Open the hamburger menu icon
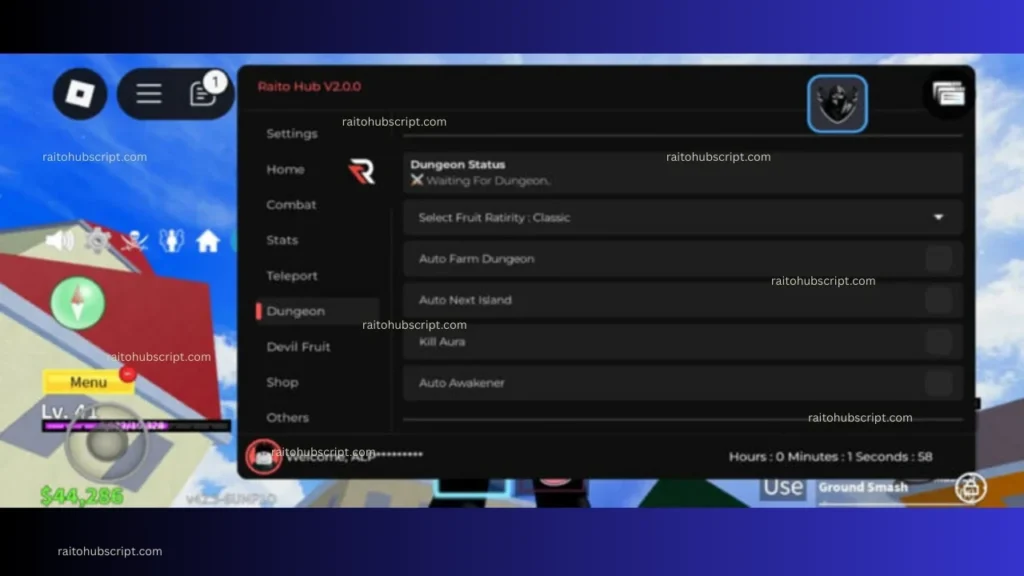Image resolution: width=1024 pixels, height=576 pixels. point(149,93)
